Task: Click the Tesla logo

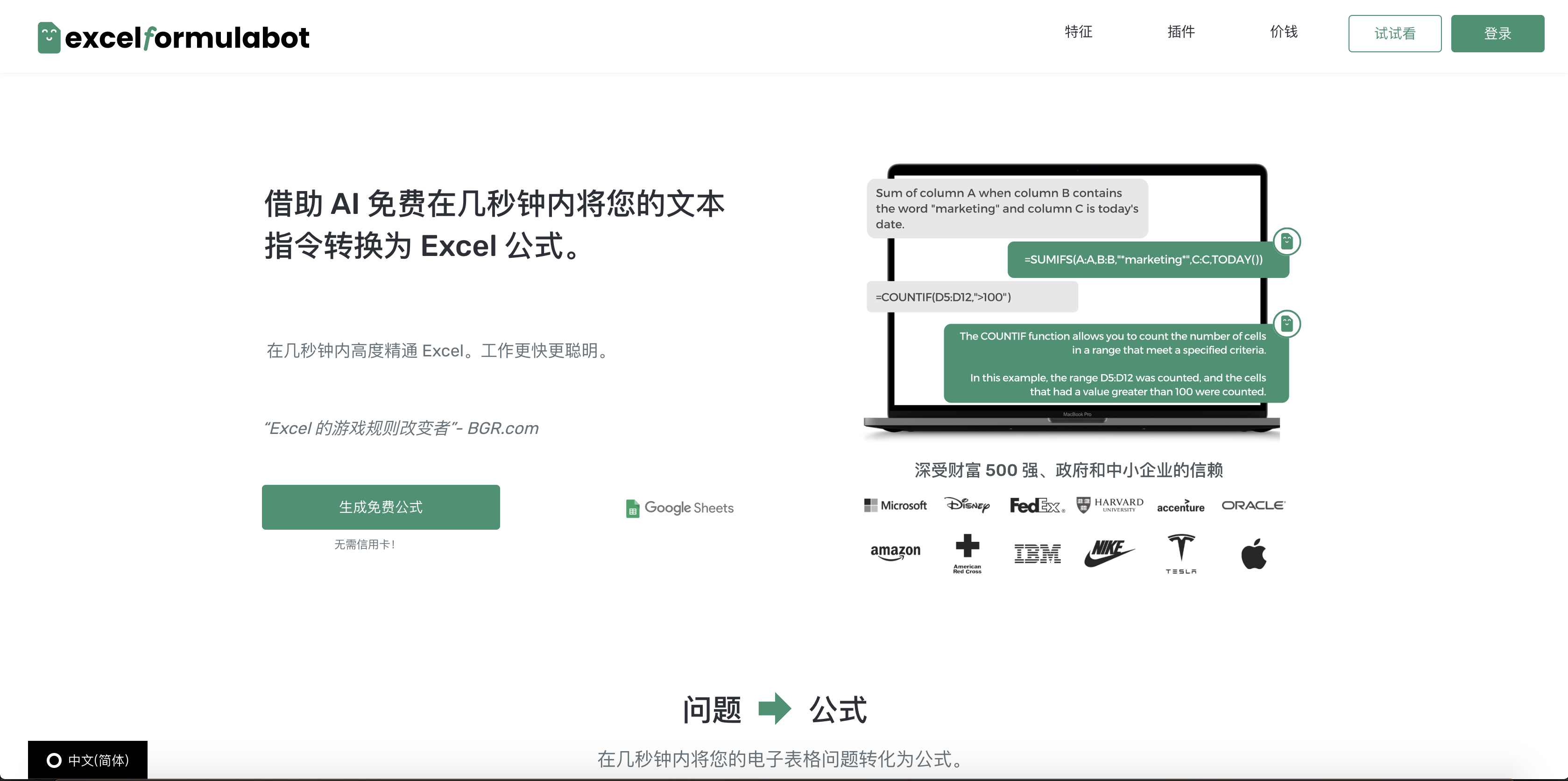Action: click(1180, 553)
